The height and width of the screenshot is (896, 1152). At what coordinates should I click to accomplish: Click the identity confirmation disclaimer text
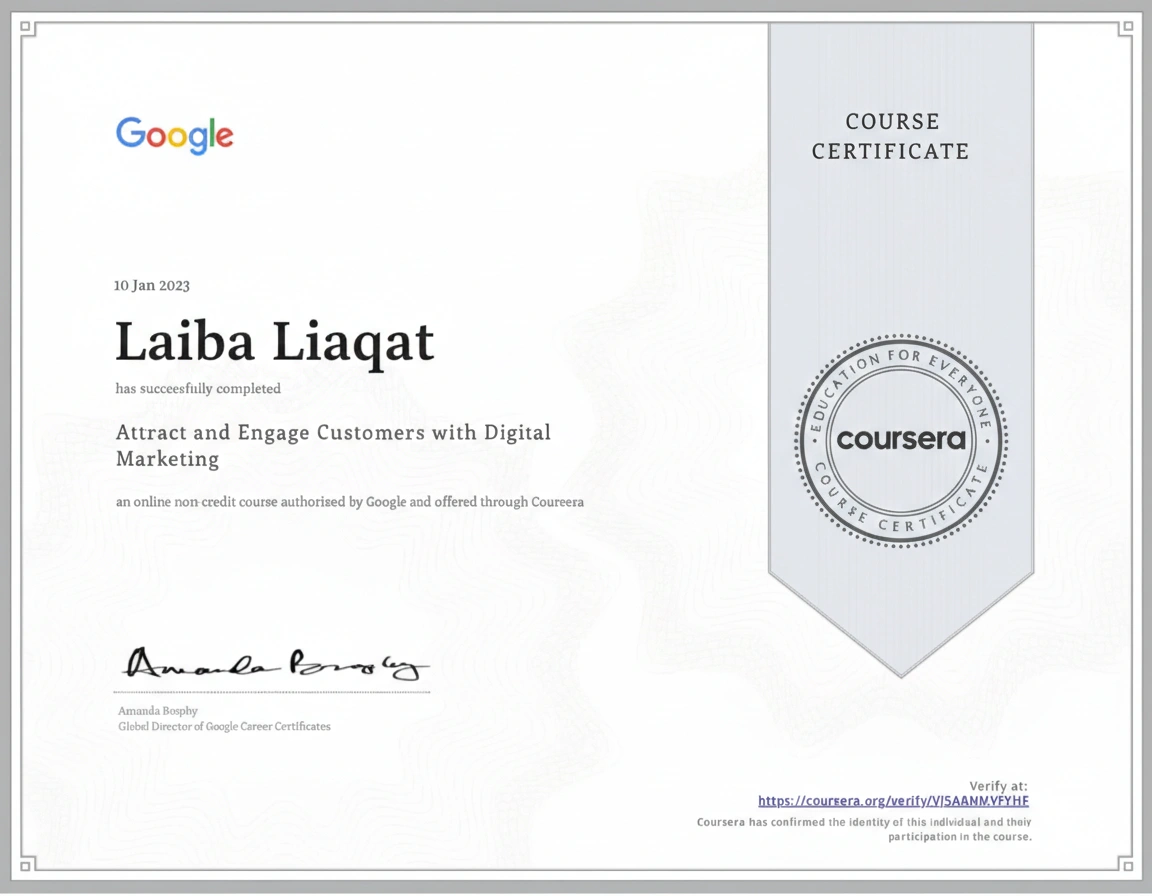(x=864, y=828)
